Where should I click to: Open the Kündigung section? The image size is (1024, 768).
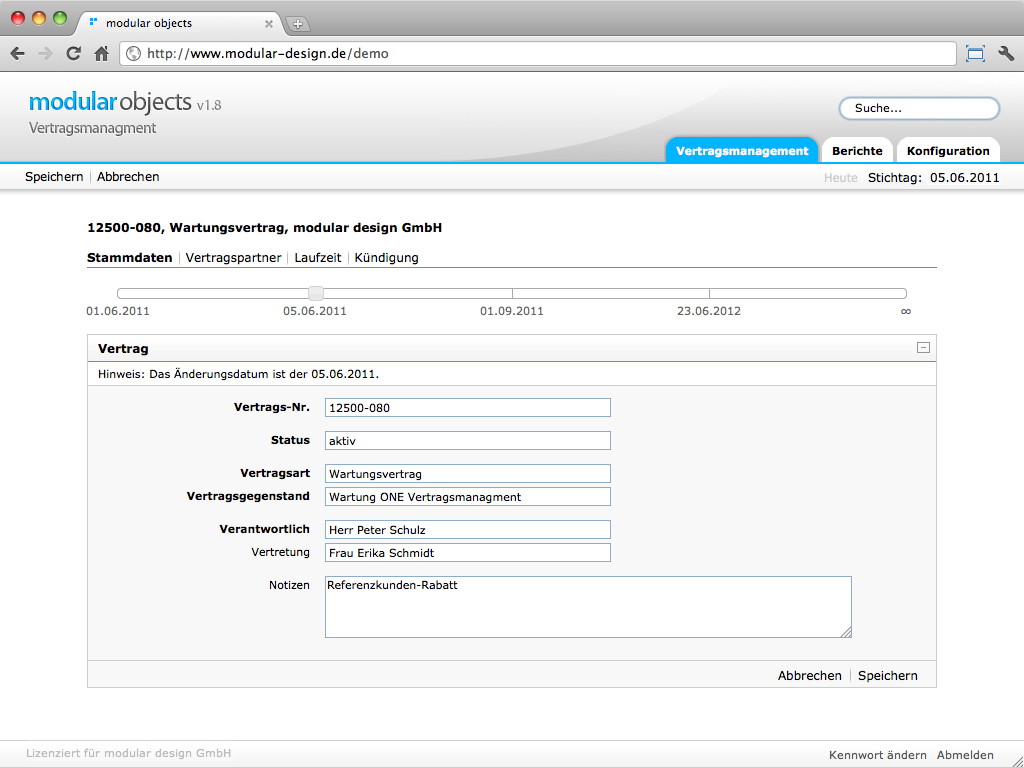pyautogui.click(x=386, y=257)
